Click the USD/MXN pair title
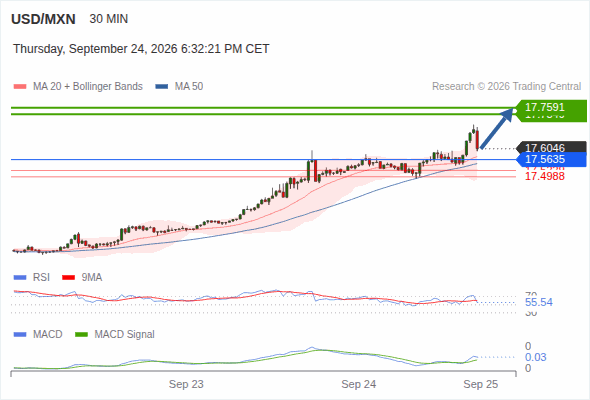The height and width of the screenshot is (400, 590). 43,19
